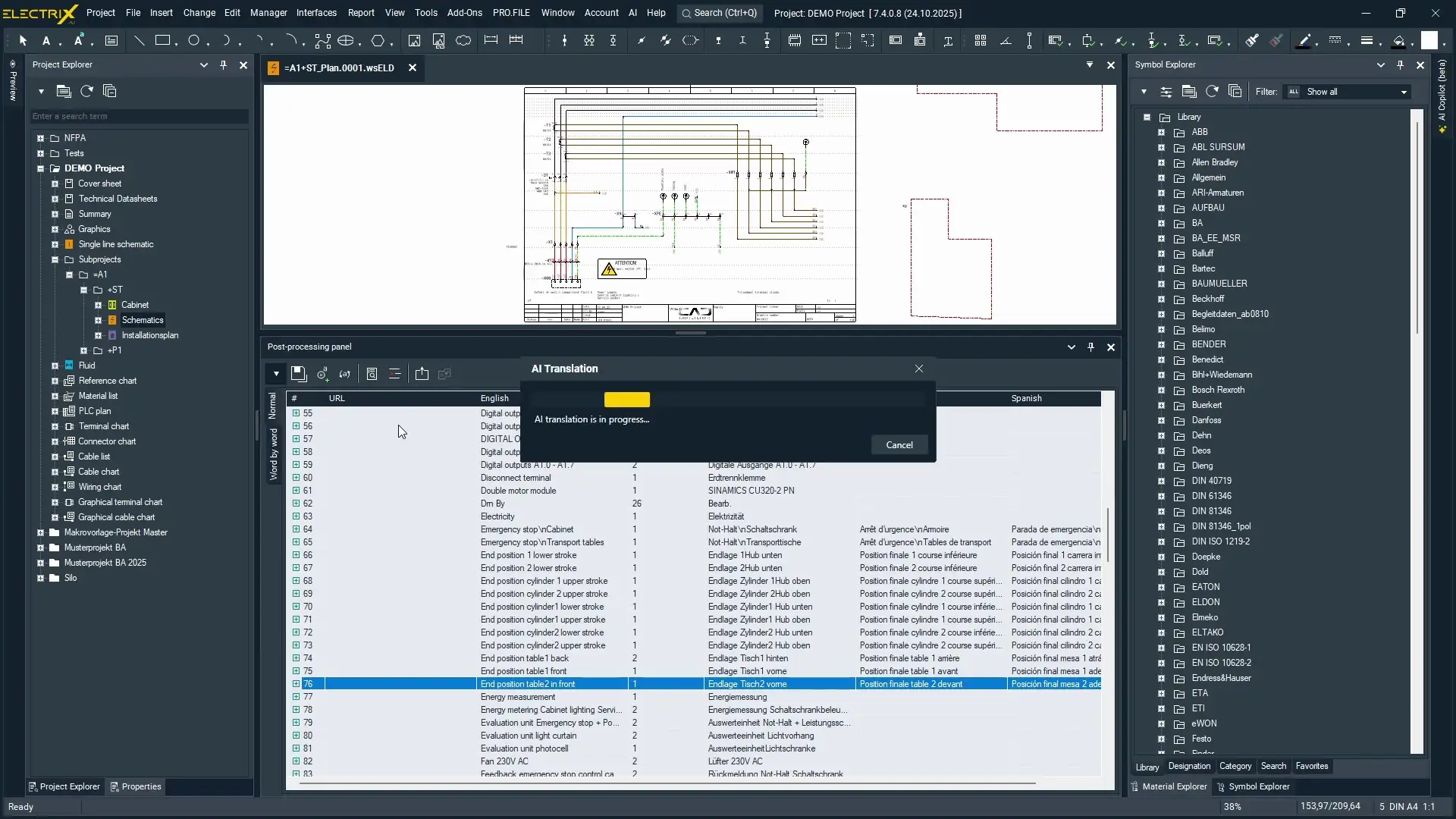
Task: Expand row 64 in translation table
Action: pyautogui.click(x=296, y=529)
